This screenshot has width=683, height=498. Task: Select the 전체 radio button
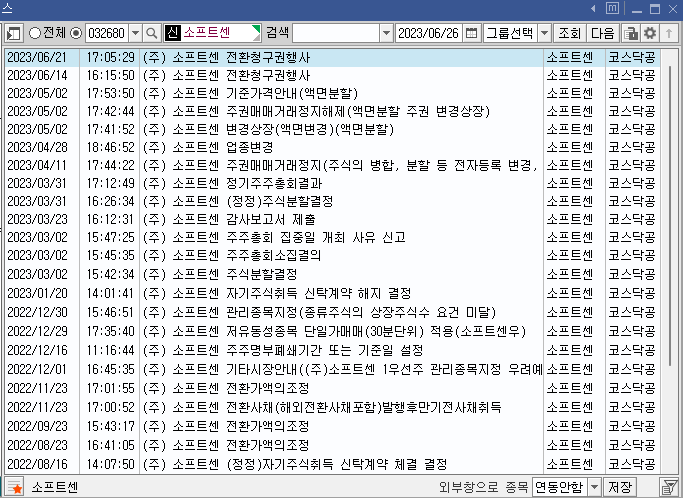click(34, 33)
